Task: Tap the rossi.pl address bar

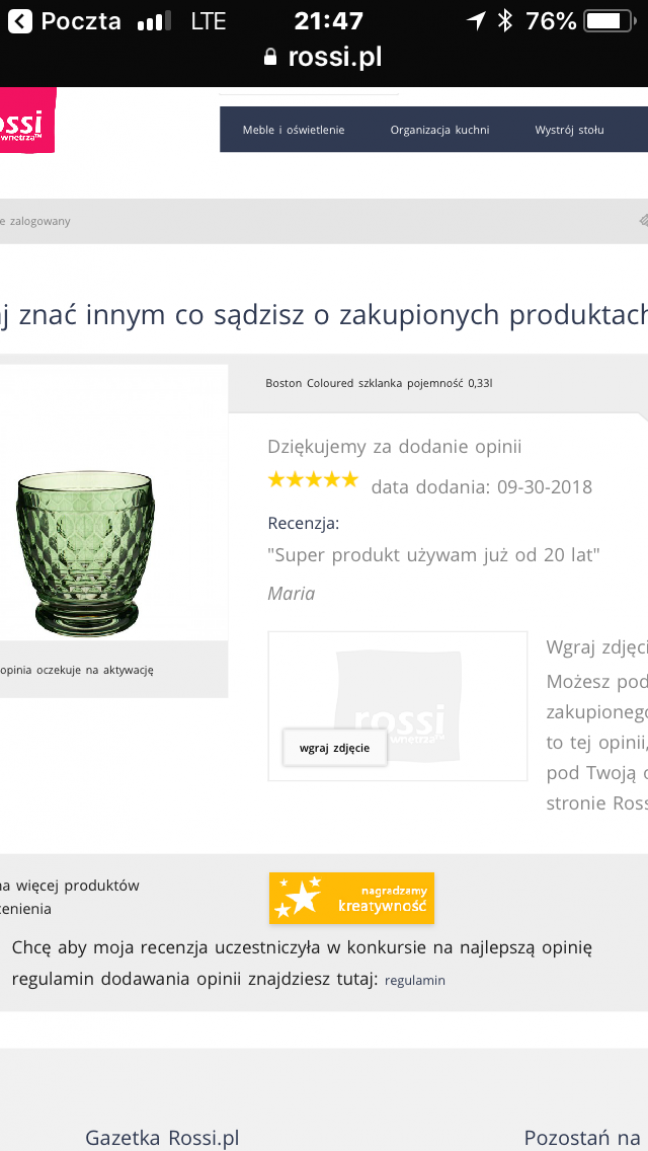Action: (324, 58)
